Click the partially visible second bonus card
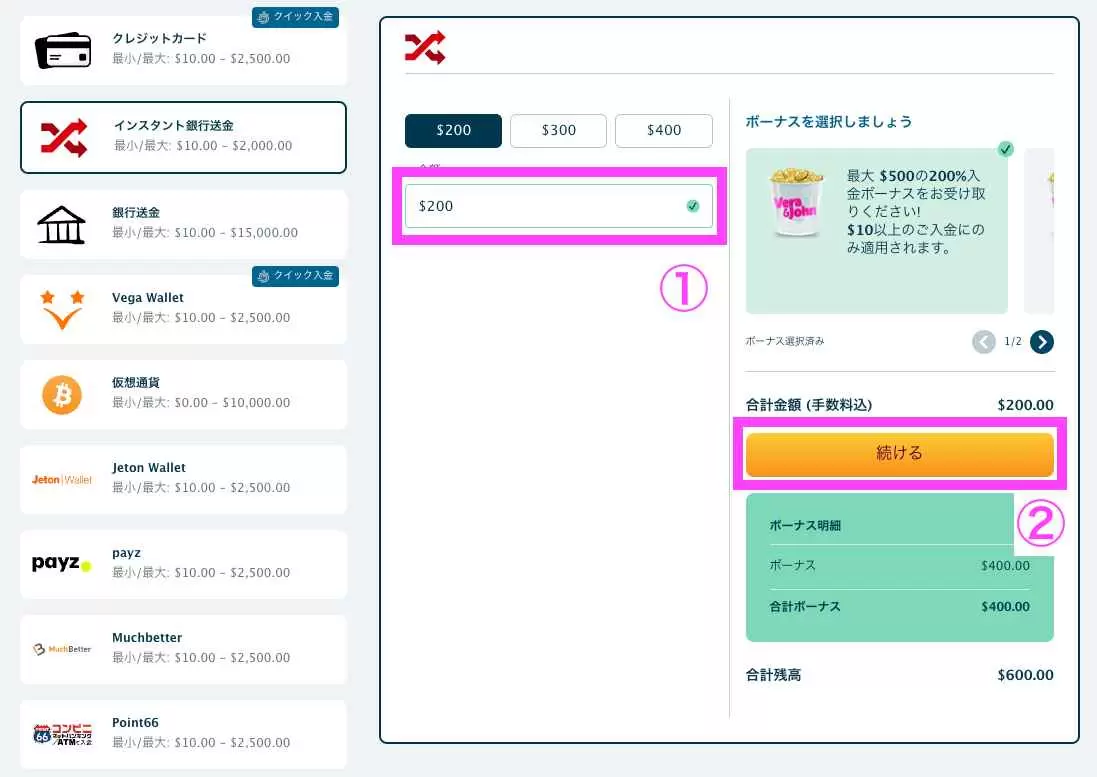 1040,231
